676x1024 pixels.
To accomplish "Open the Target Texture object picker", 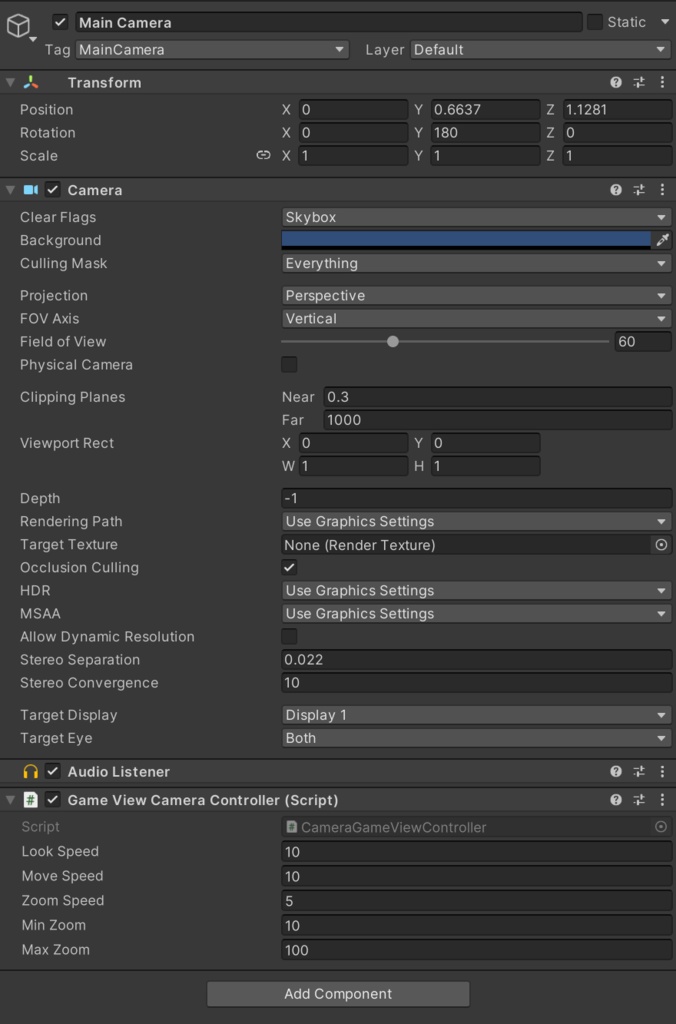I will point(662,544).
